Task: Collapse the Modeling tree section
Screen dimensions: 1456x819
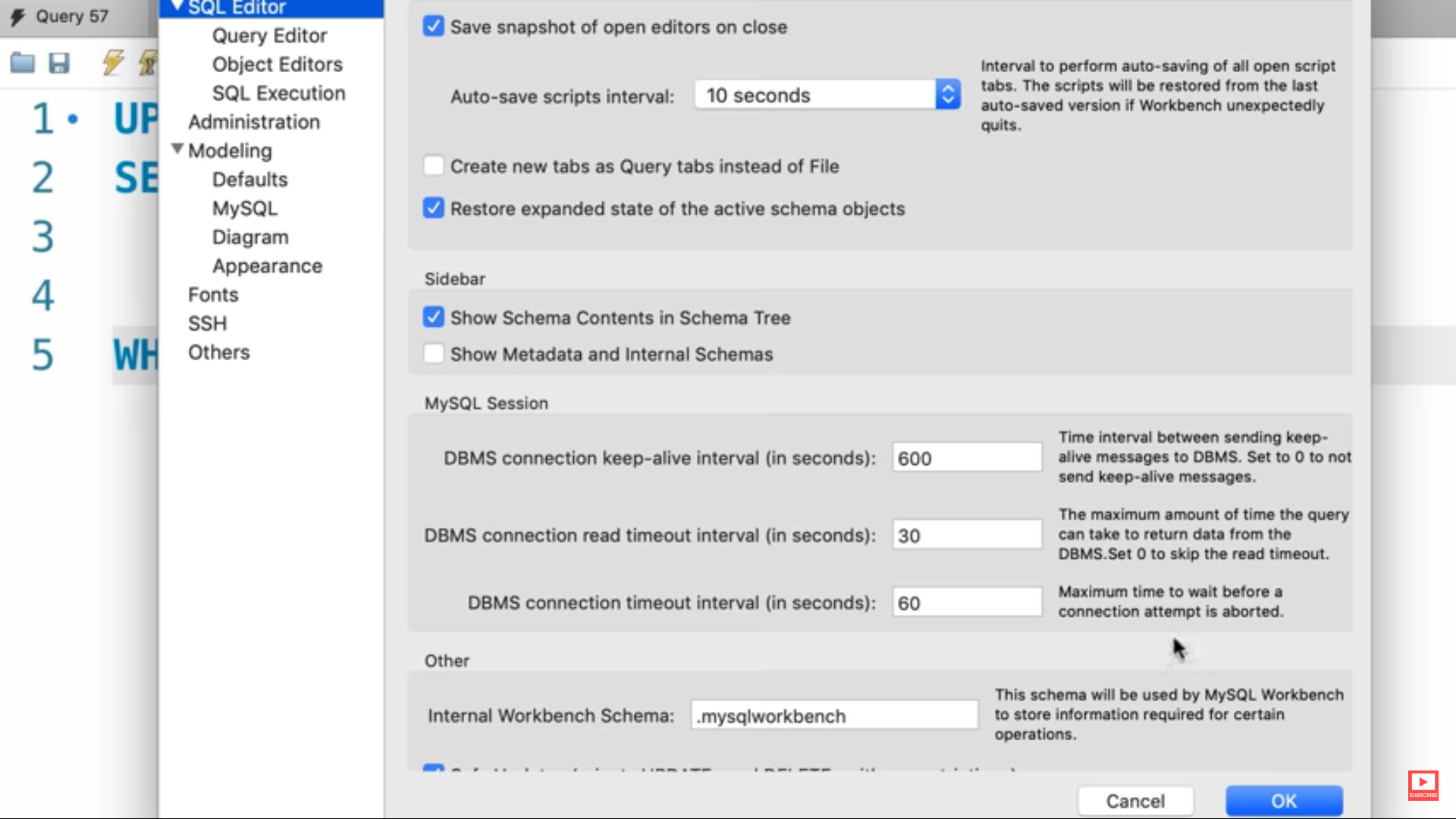Action: coord(177,149)
